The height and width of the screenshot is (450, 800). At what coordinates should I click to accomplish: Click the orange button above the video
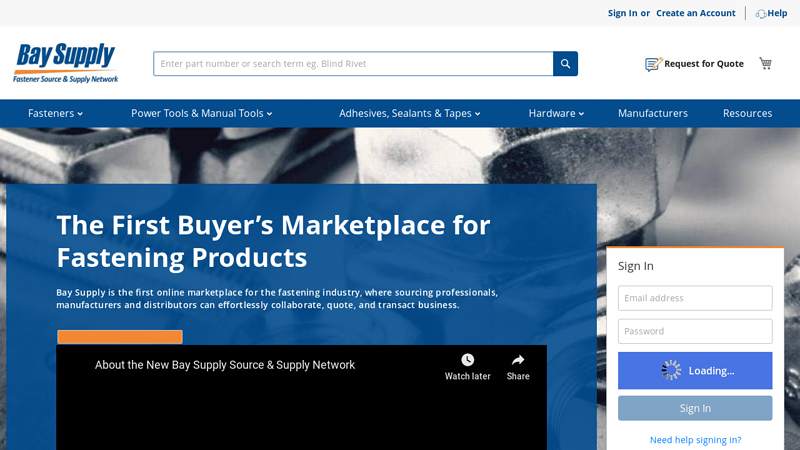(x=120, y=337)
